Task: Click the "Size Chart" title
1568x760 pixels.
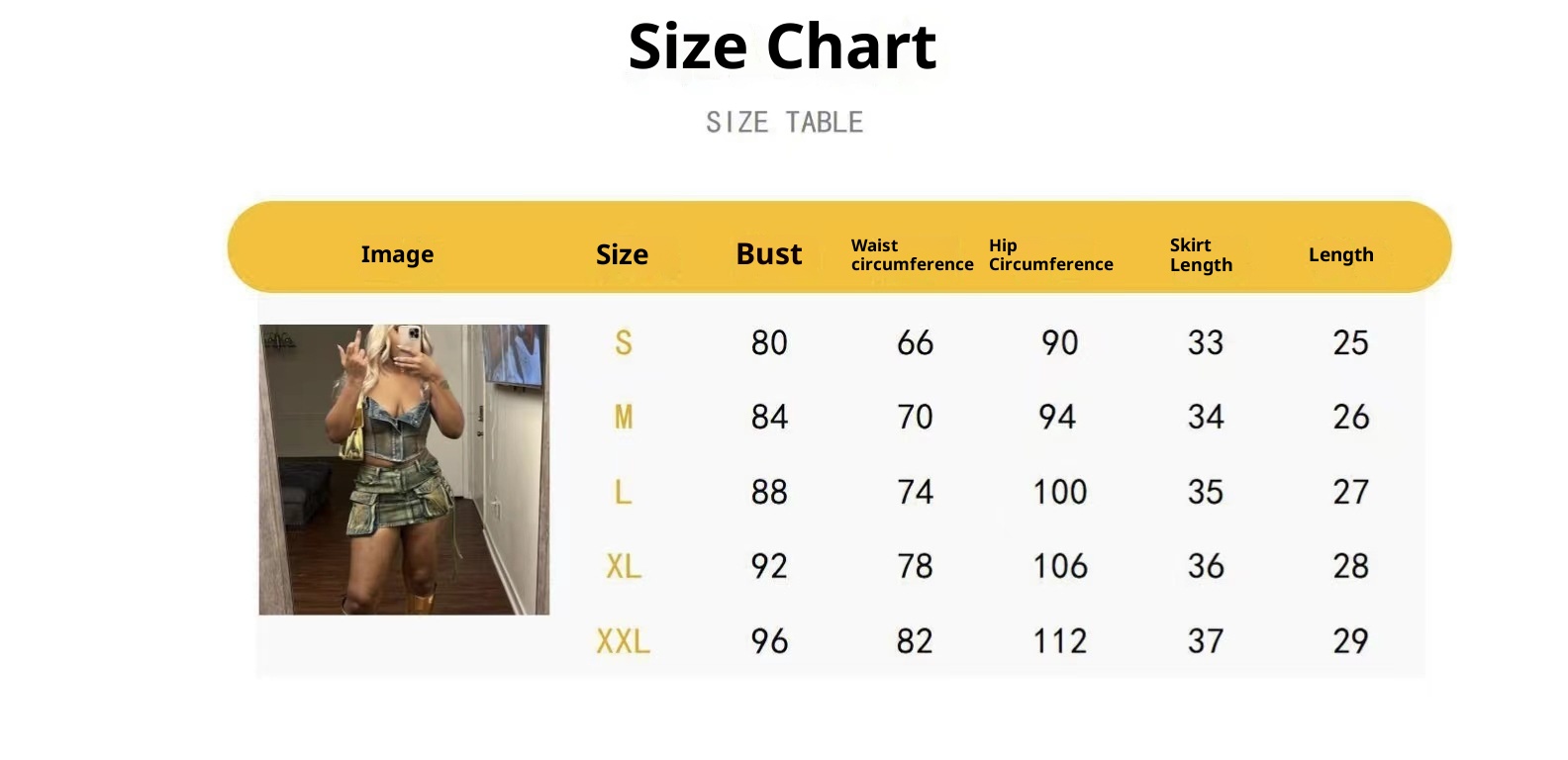Action: (782, 47)
